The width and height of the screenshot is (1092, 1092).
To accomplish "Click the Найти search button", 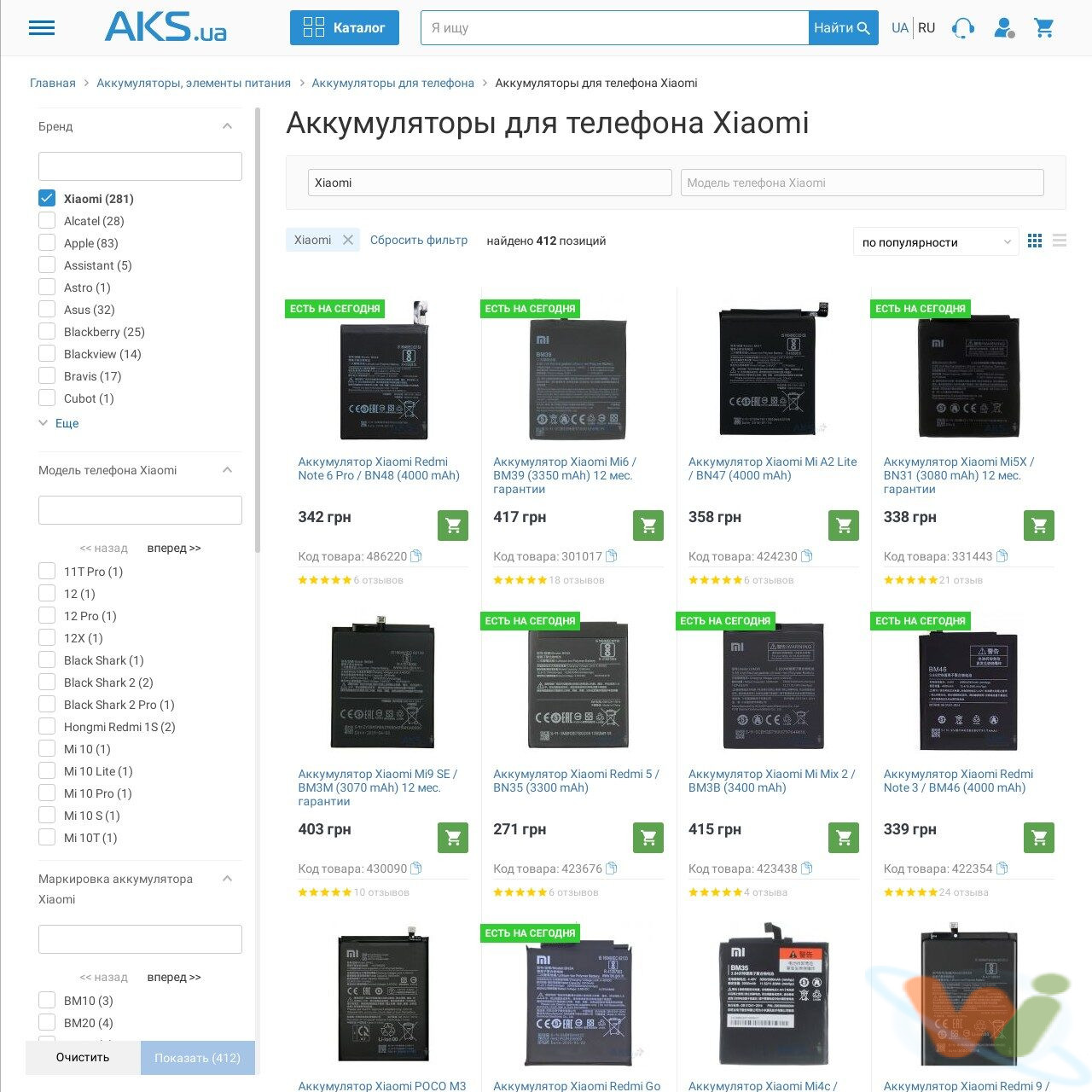I will pos(843,28).
